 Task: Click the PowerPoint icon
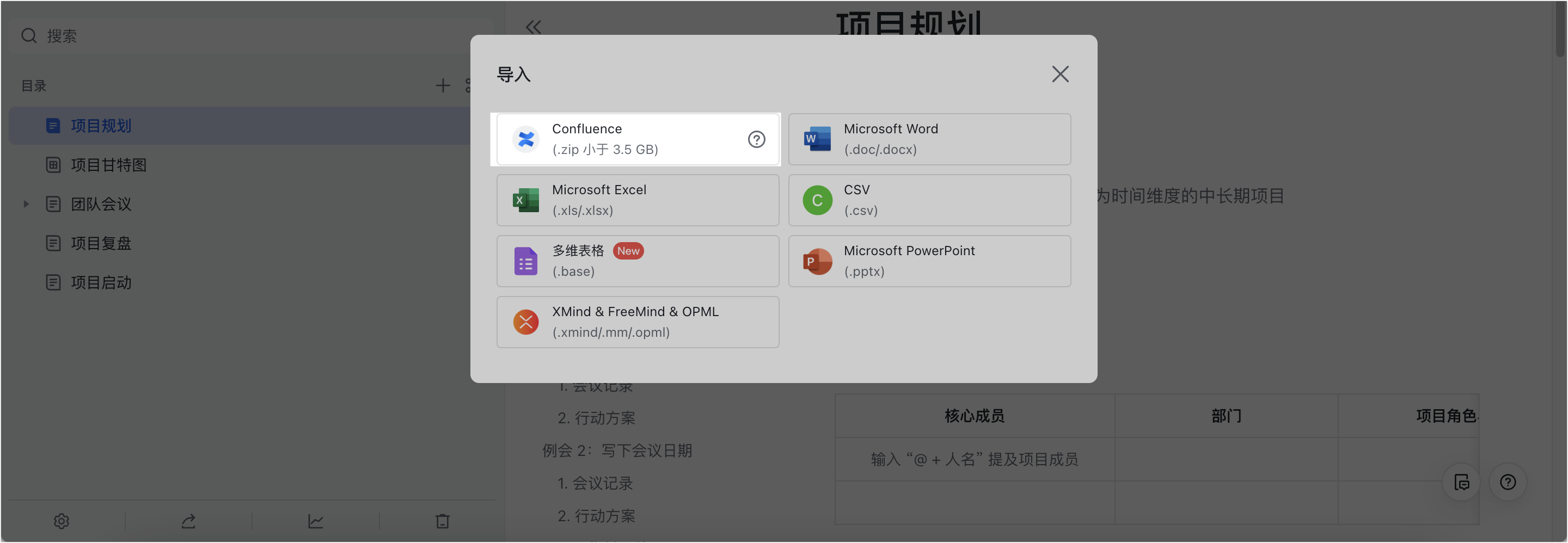[817, 262]
